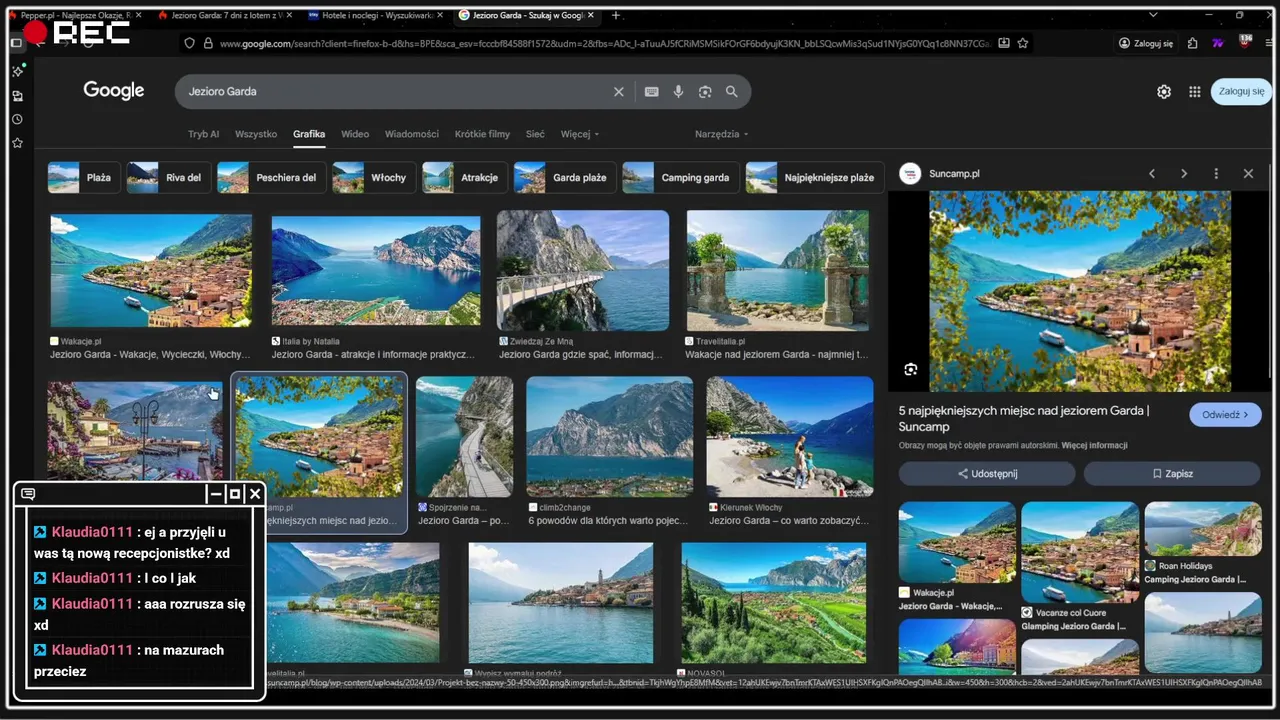Filter results by Riva del chip
This screenshot has height=720, width=1280.
point(168,177)
